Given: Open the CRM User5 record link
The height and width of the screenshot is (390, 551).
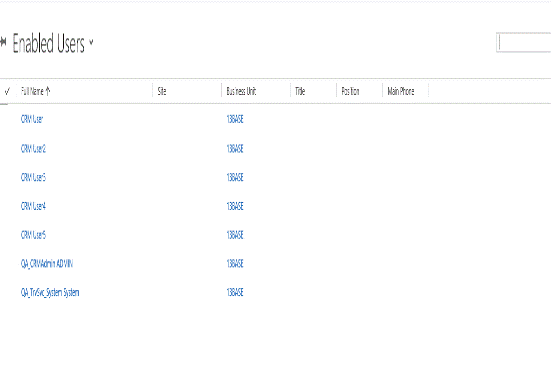Looking at the screenshot, I should coord(33,235).
